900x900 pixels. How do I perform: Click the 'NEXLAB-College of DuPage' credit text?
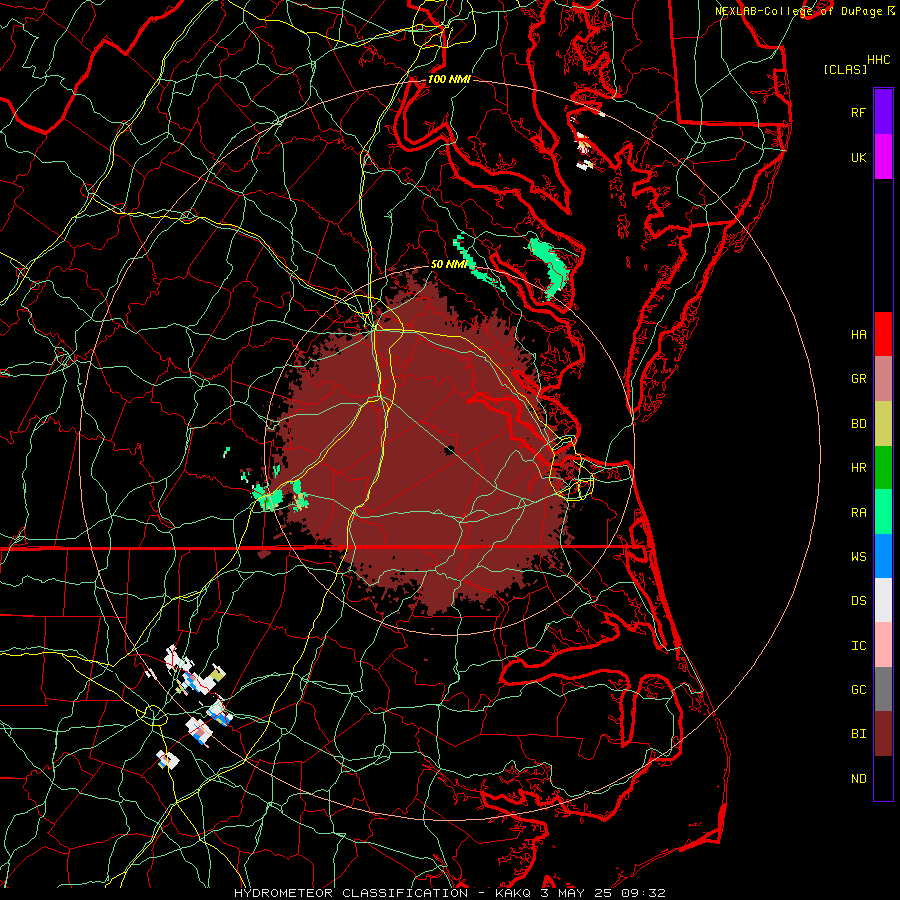click(x=800, y=11)
